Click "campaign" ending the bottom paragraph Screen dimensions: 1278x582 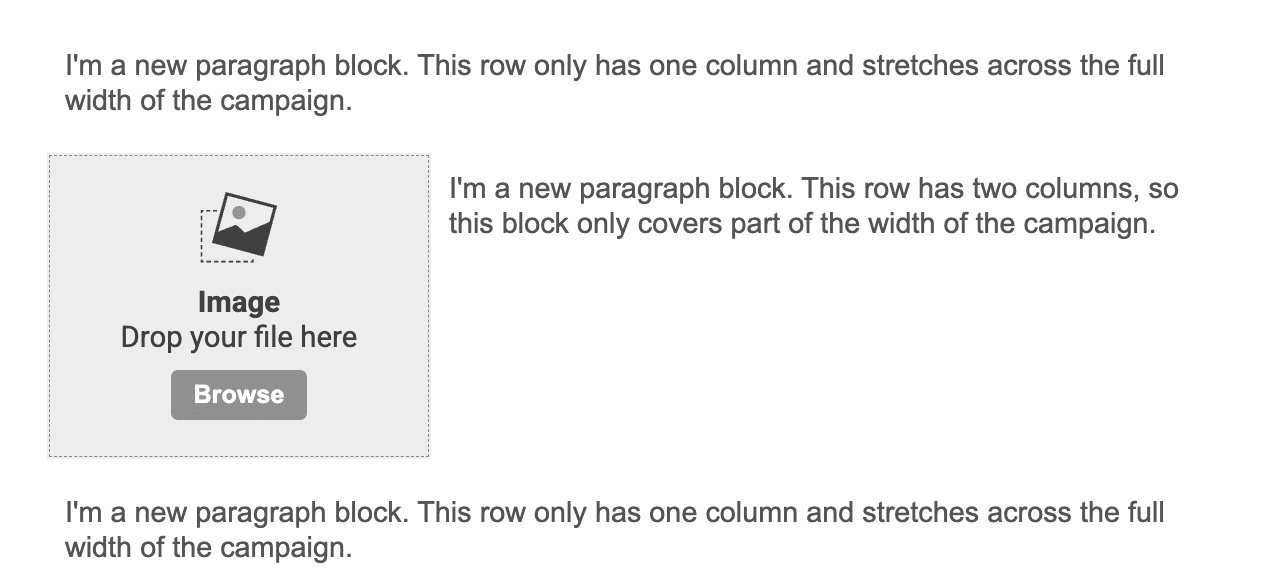[x=293, y=548]
